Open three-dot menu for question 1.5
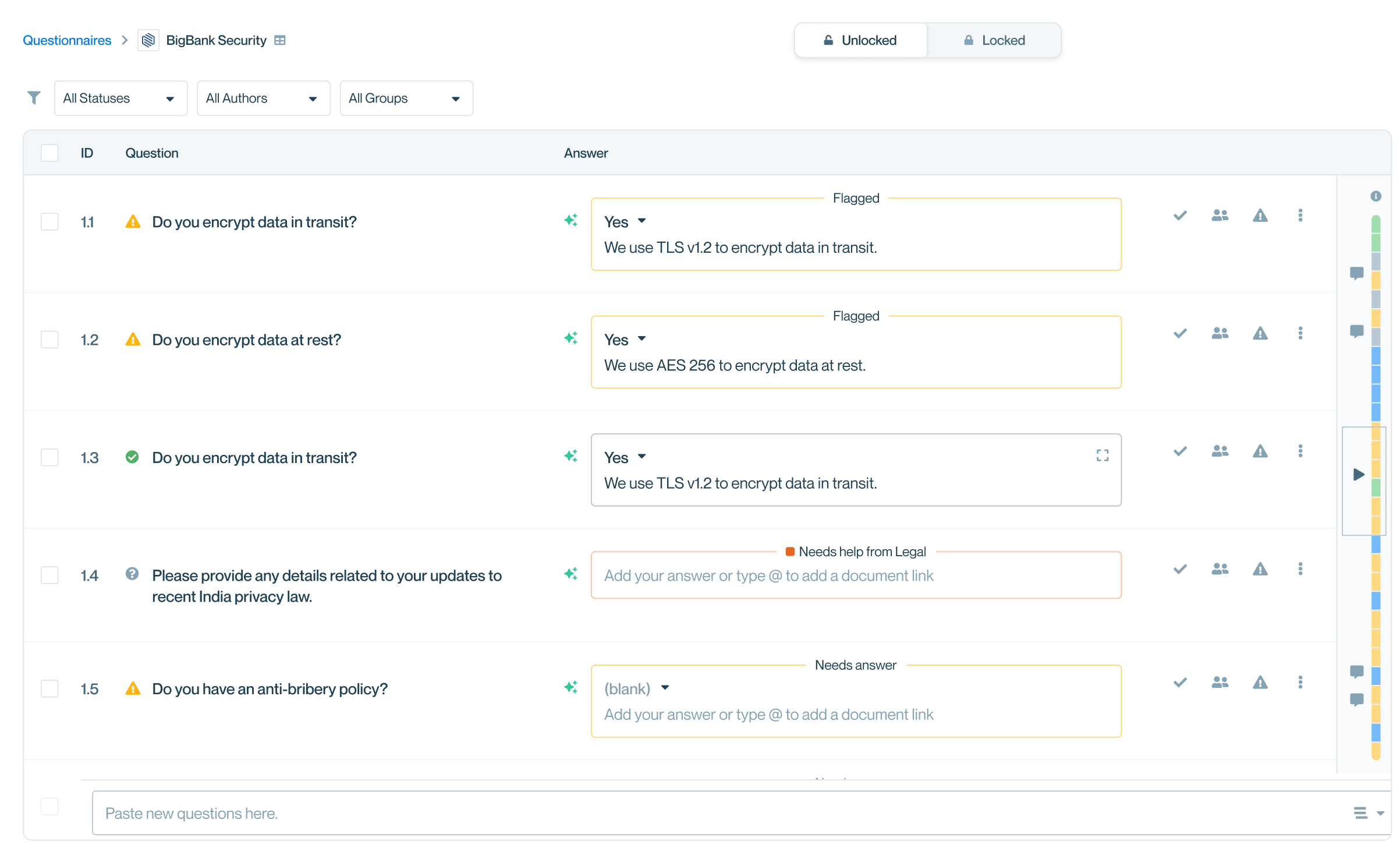The height and width of the screenshot is (862, 1400). point(1300,682)
